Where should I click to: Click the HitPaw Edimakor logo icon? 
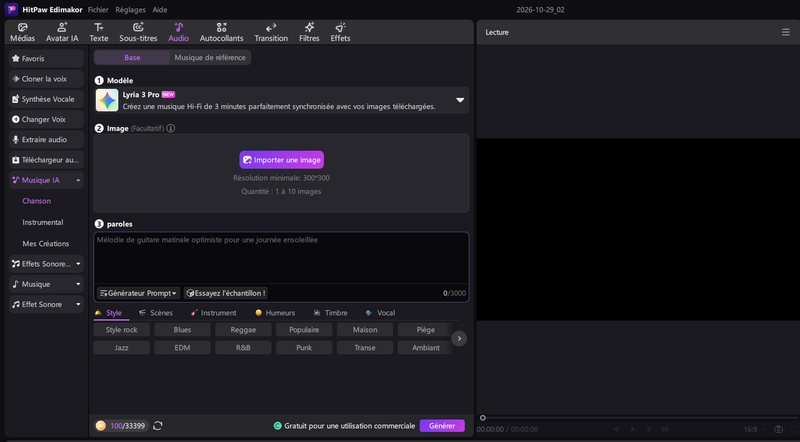click(11, 9)
